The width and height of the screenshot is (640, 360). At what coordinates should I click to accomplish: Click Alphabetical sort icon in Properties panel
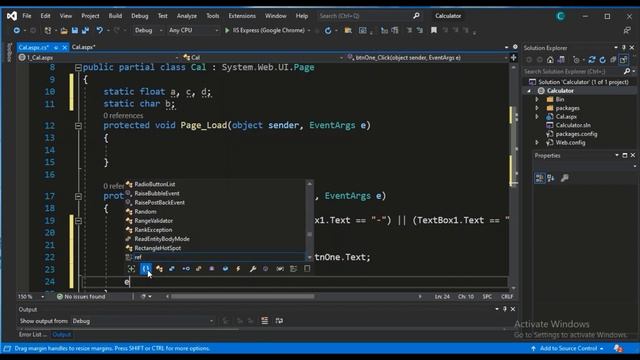(x=551, y=178)
